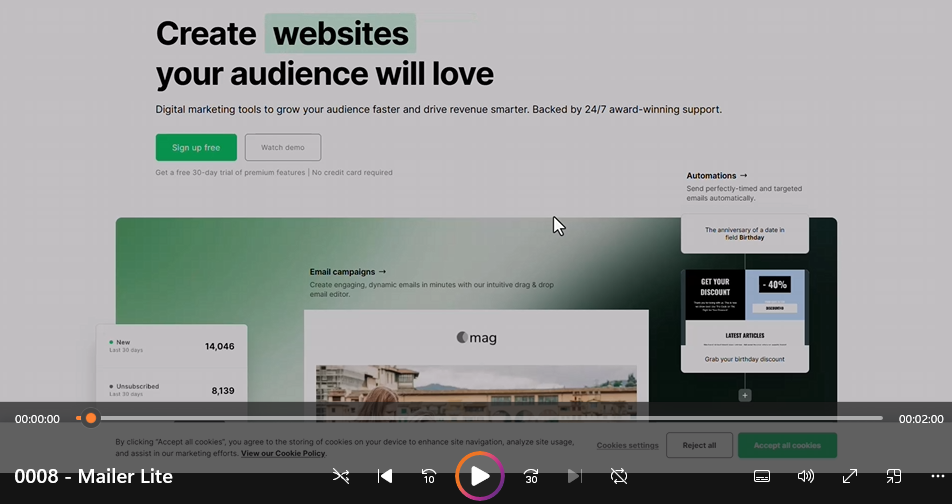Click the seek bar handle
952x504 pixels.
click(x=90, y=418)
